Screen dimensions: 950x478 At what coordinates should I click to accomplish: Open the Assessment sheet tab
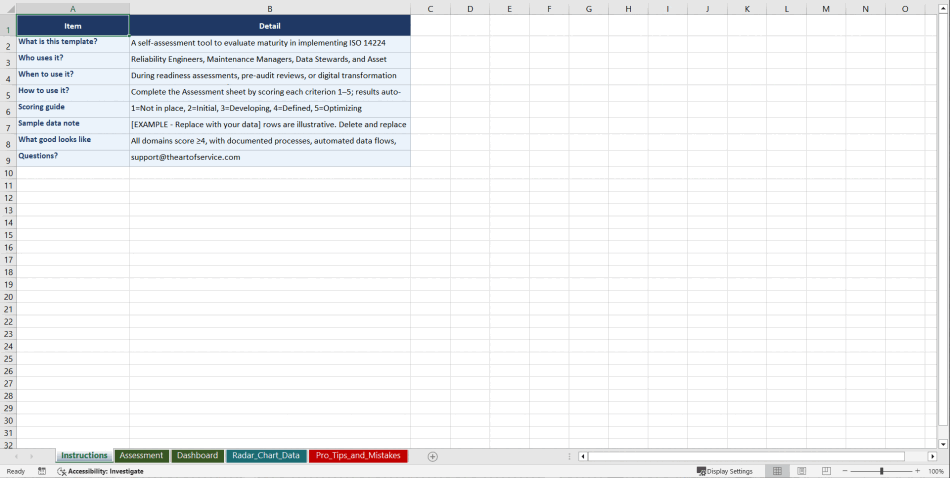pyautogui.click(x=141, y=456)
